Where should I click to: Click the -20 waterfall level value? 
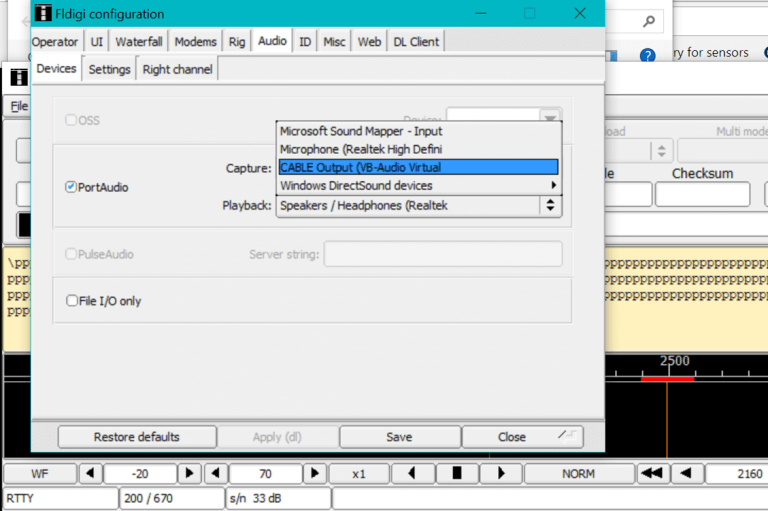(x=140, y=473)
